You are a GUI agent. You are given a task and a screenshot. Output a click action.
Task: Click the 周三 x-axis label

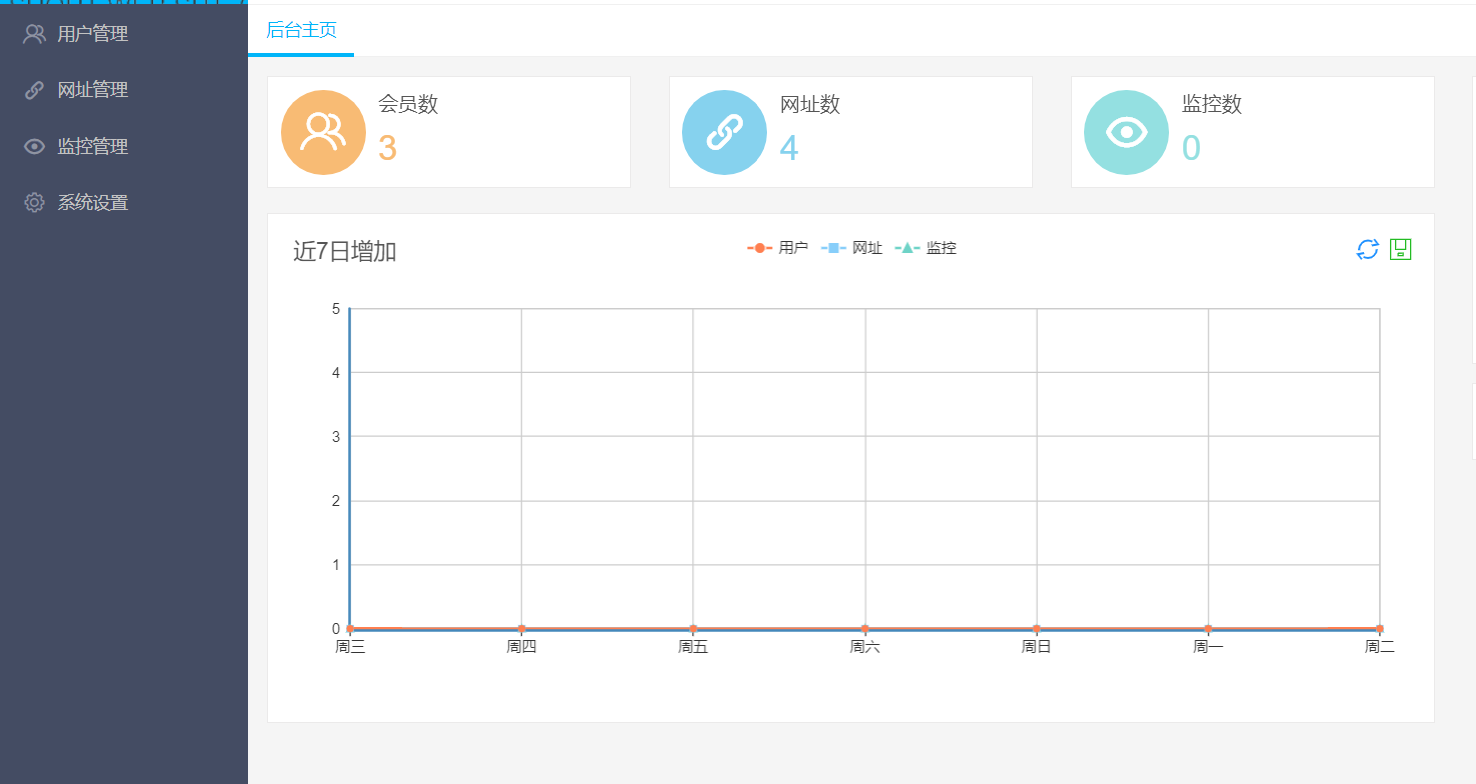coord(350,647)
